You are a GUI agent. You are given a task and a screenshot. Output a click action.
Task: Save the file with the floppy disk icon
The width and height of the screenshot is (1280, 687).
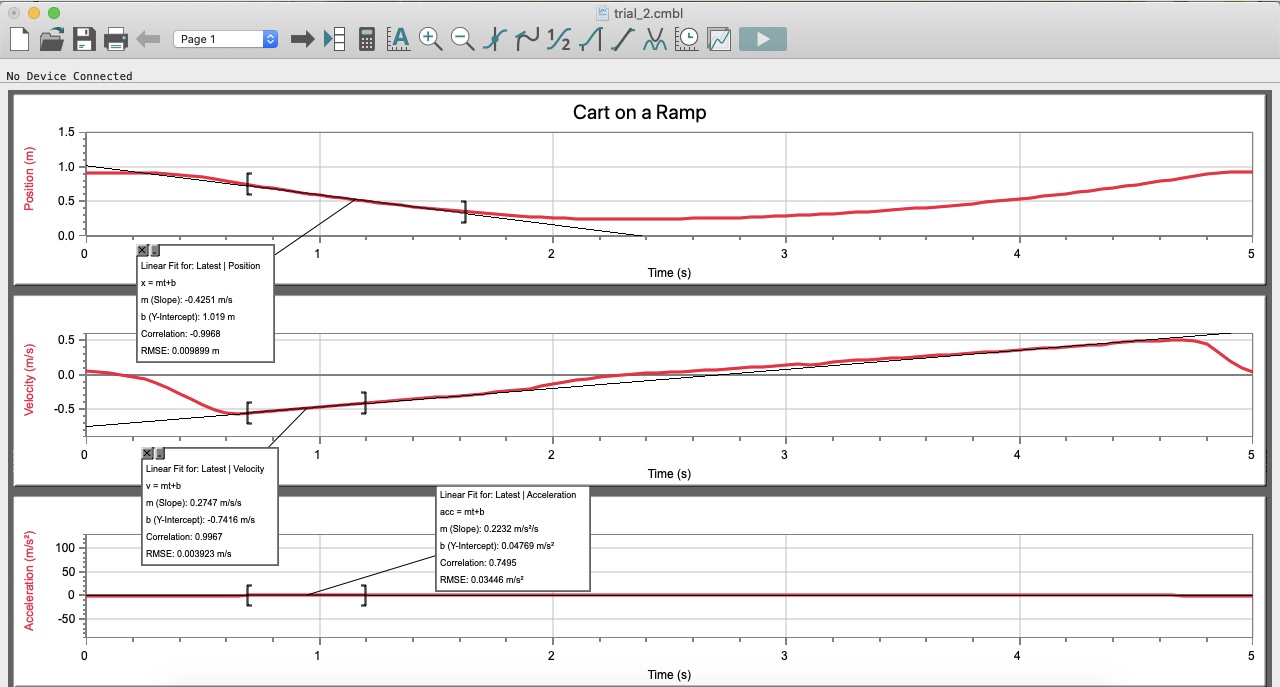click(84, 39)
